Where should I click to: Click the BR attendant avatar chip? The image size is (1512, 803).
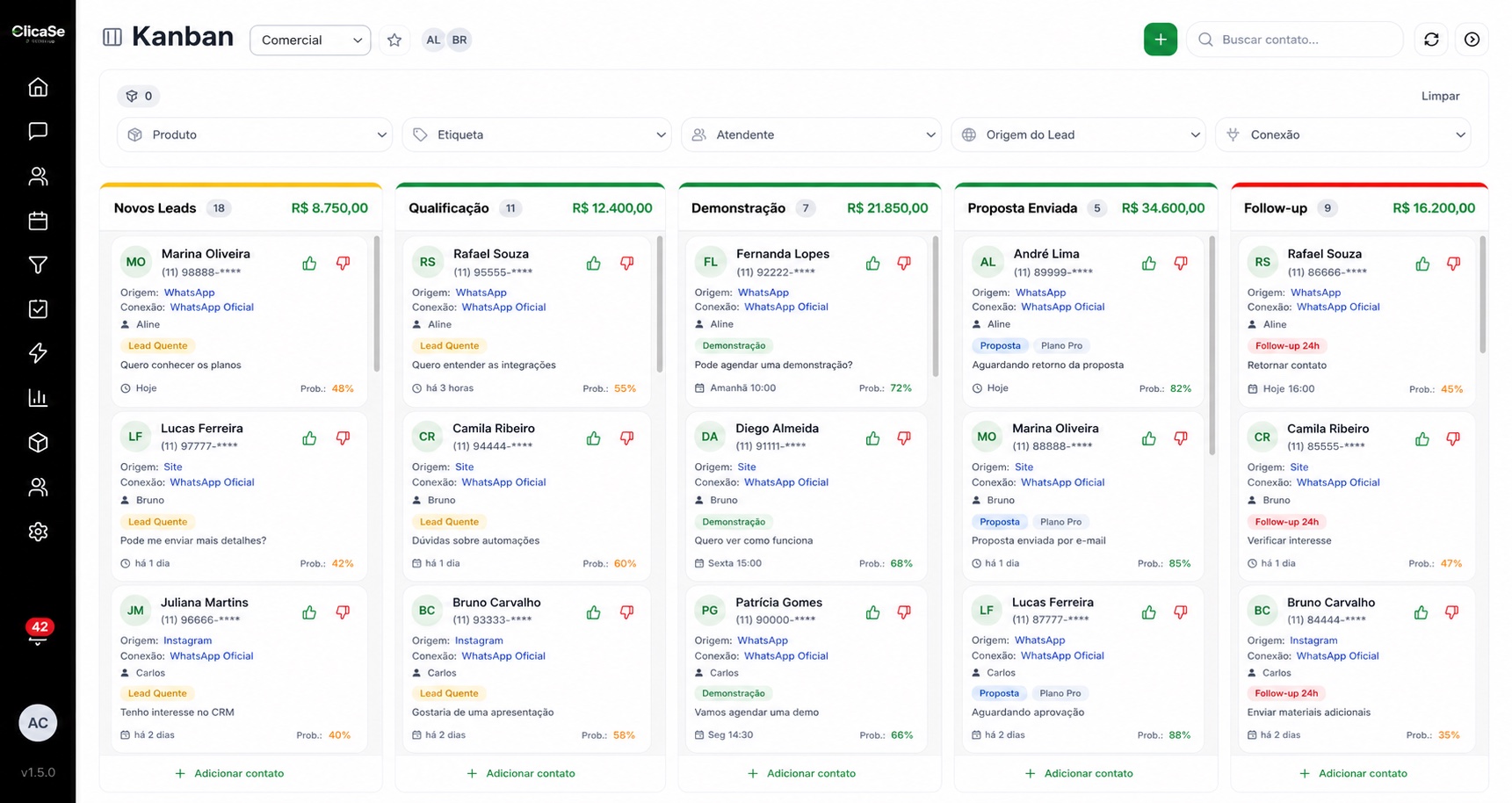point(459,40)
